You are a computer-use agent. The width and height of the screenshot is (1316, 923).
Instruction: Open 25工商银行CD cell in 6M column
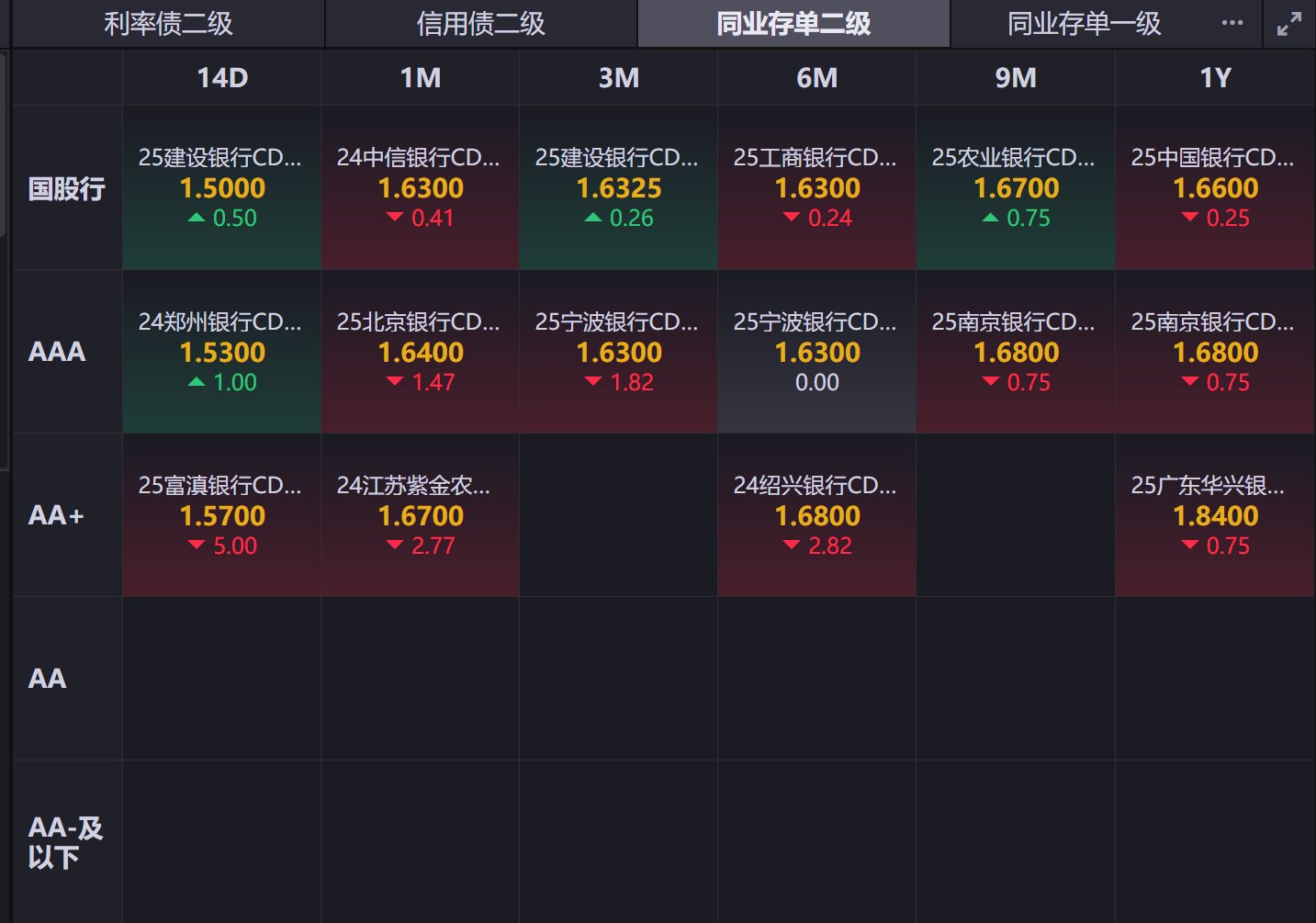click(x=816, y=187)
